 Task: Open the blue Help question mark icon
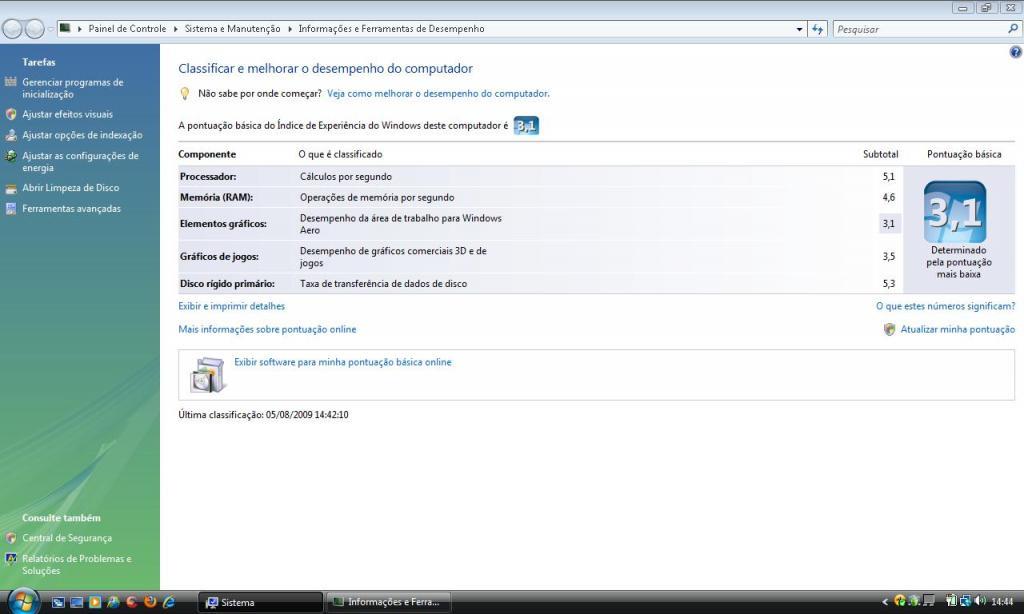pyautogui.click(x=1016, y=52)
